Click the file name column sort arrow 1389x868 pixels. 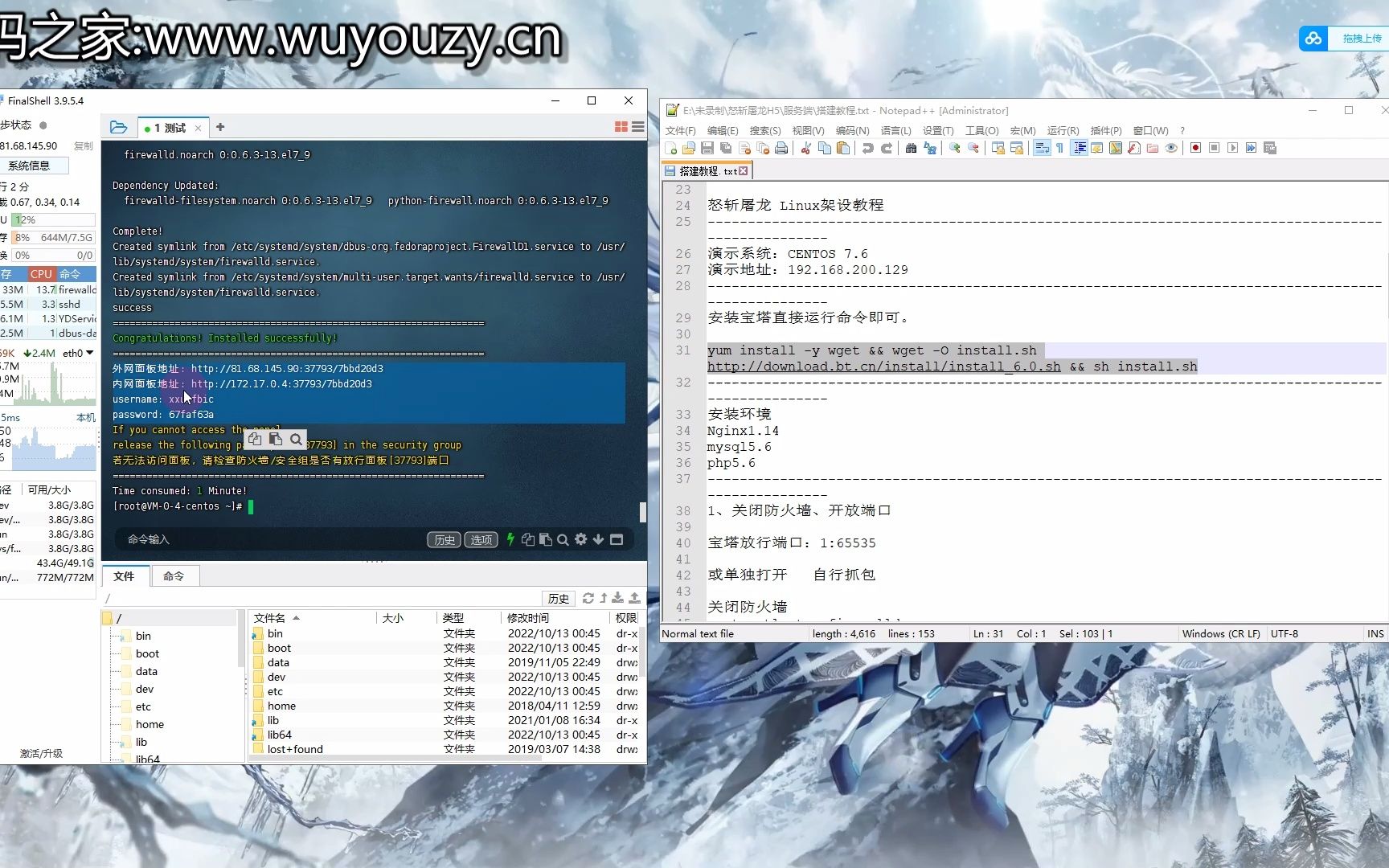coord(296,618)
